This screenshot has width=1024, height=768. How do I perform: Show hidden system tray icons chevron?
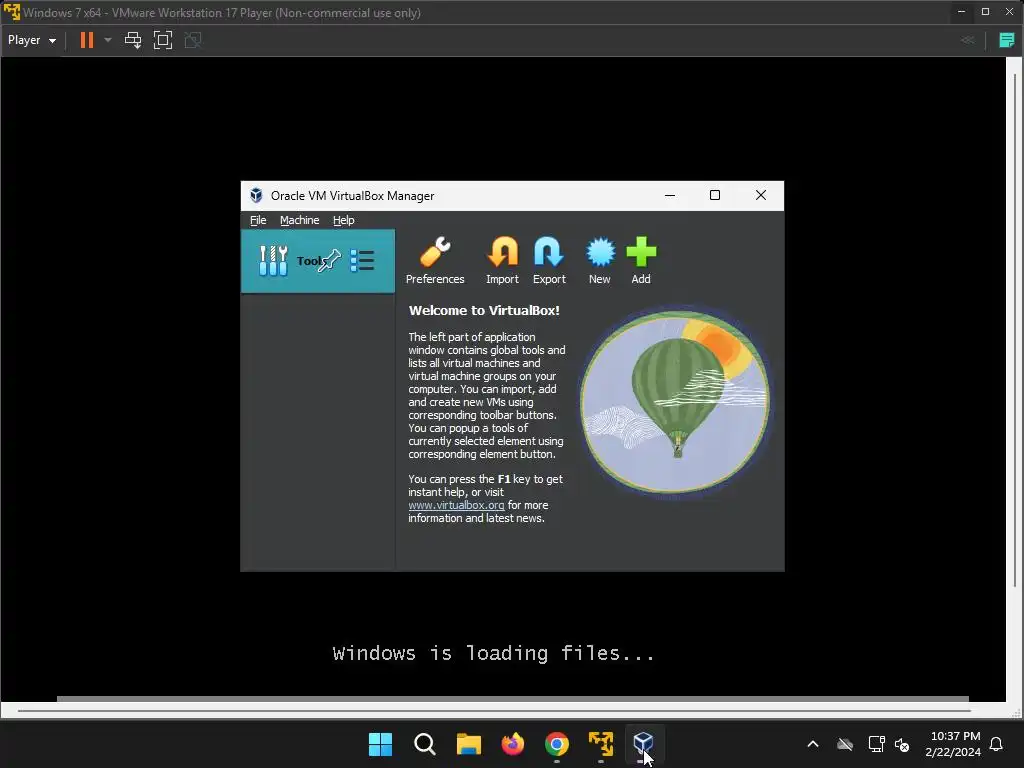(812, 744)
